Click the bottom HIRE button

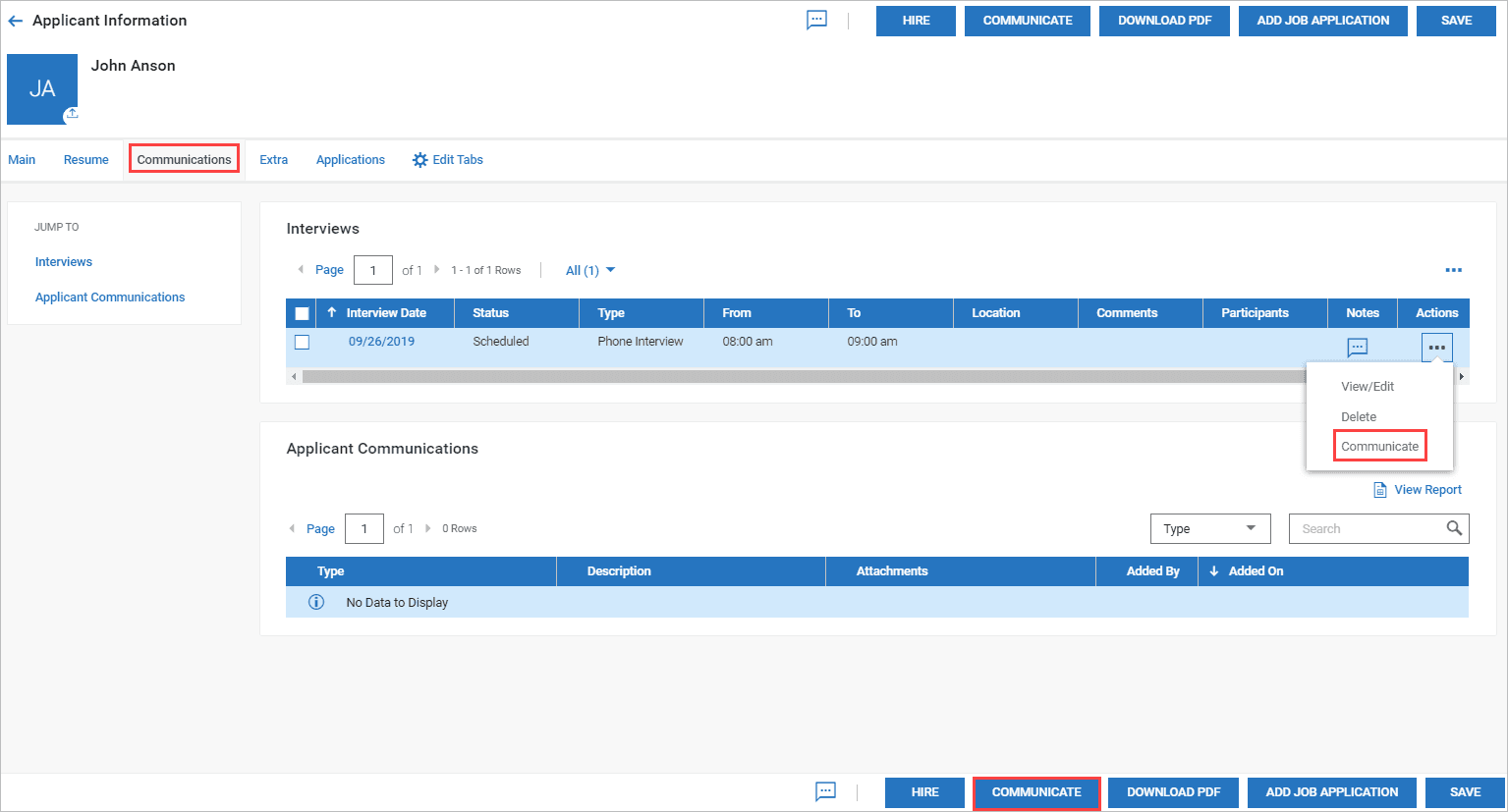tap(924, 792)
